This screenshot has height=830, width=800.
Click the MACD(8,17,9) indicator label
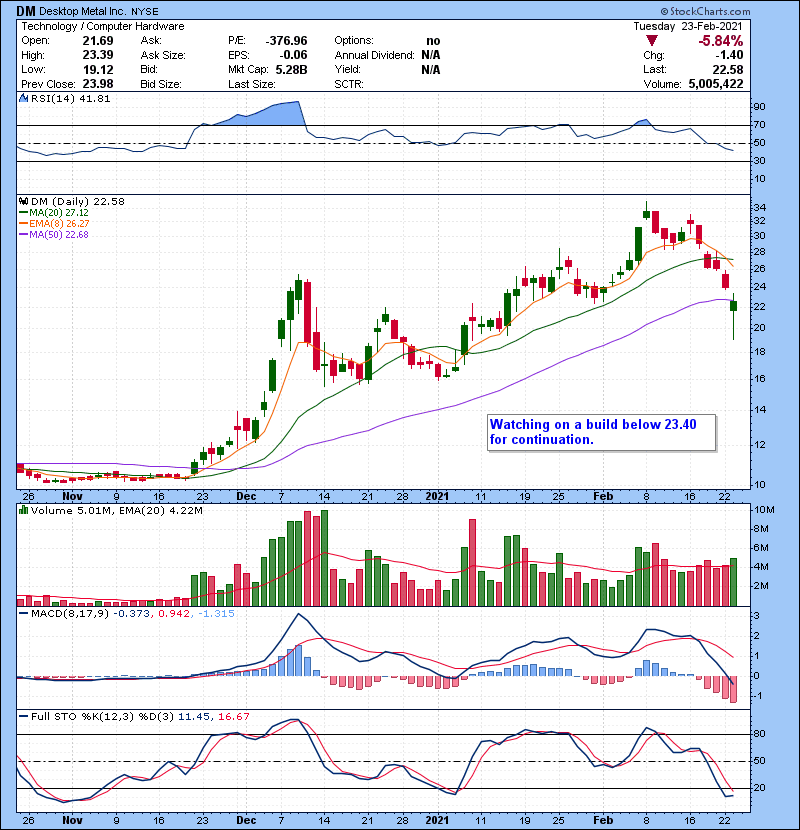coord(70,614)
